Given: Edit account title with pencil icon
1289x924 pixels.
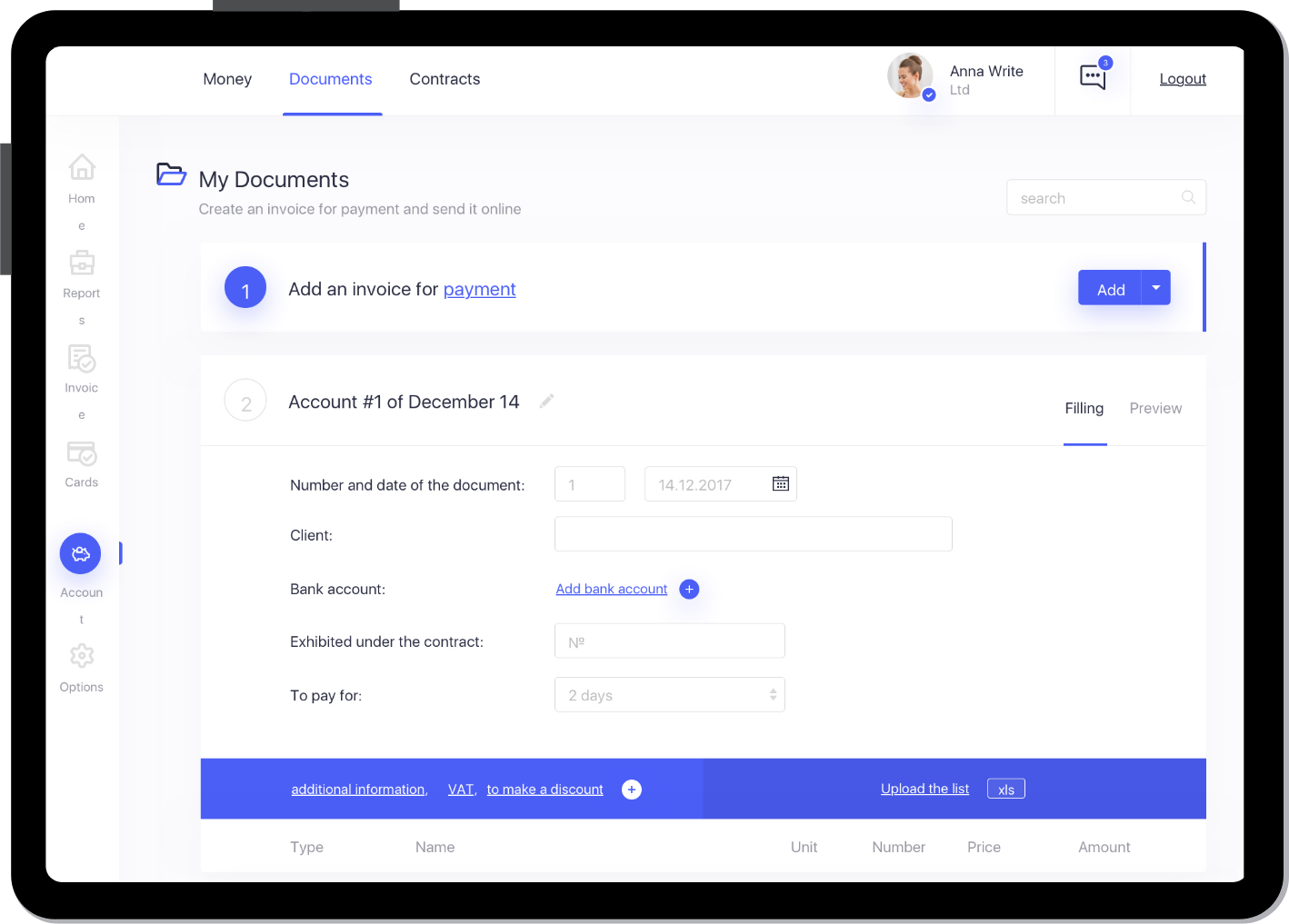Looking at the screenshot, I should (x=546, y=401).
